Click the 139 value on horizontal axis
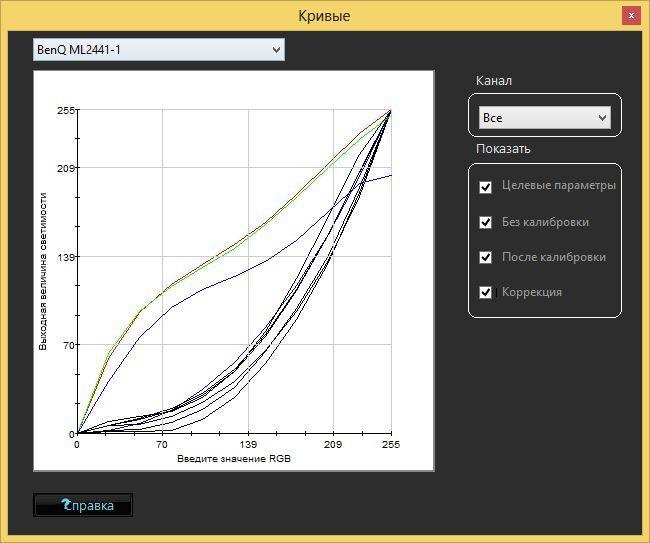The image size is (650, 543). (x=248, y=445)
